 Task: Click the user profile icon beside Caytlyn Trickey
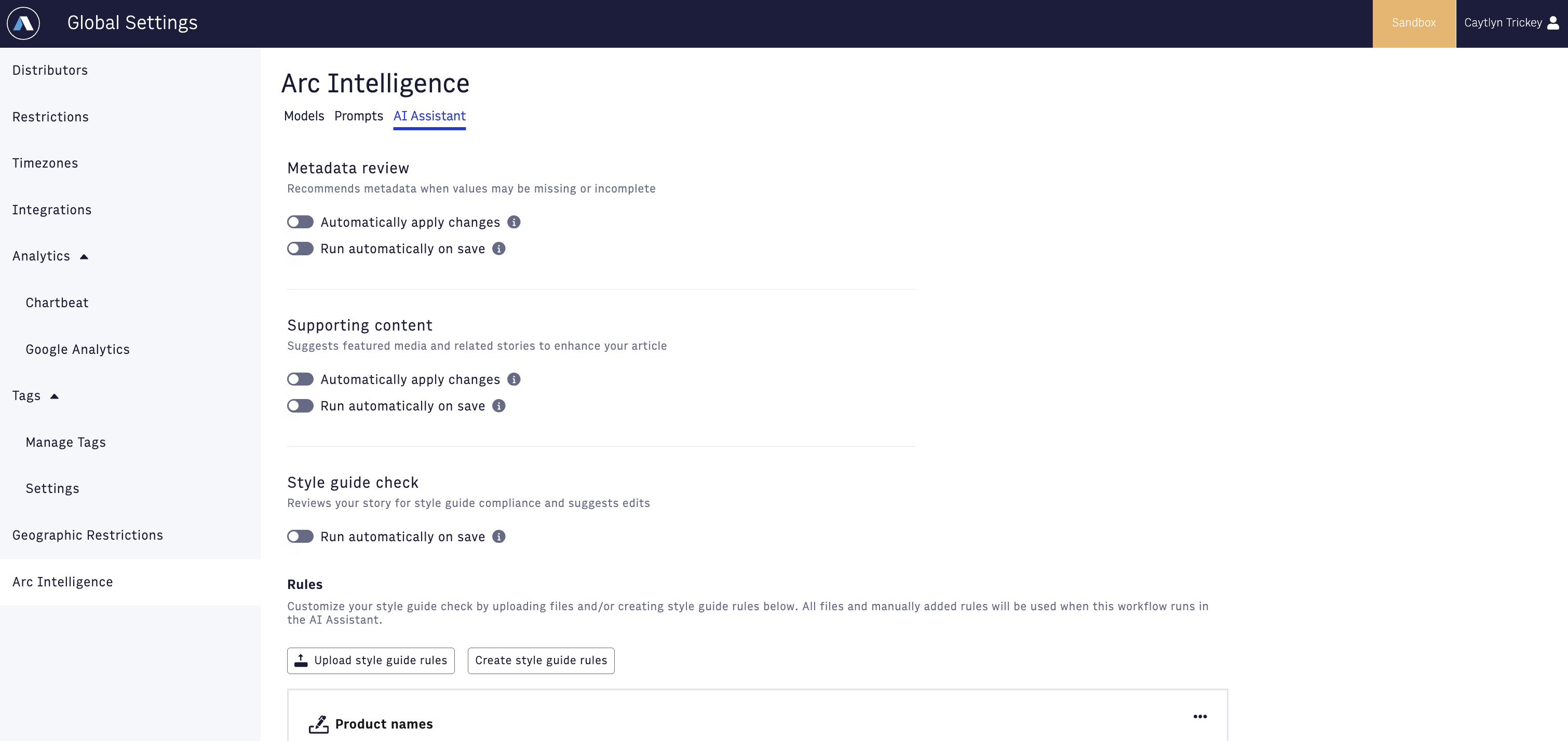[1553, 23]
